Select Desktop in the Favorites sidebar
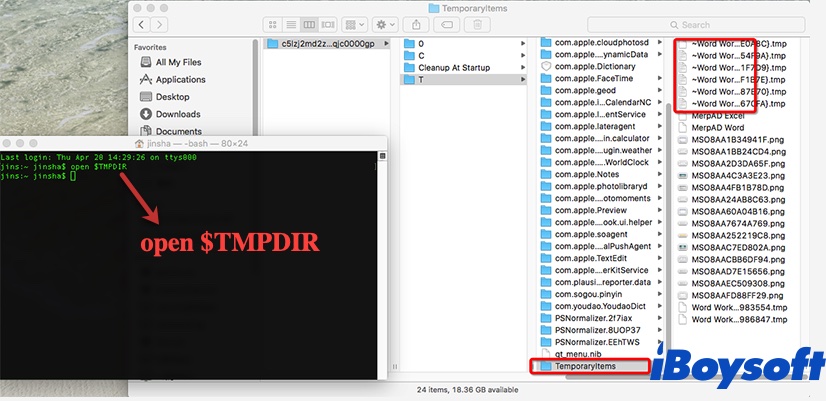The image size is (826, 401). (172, 97)
